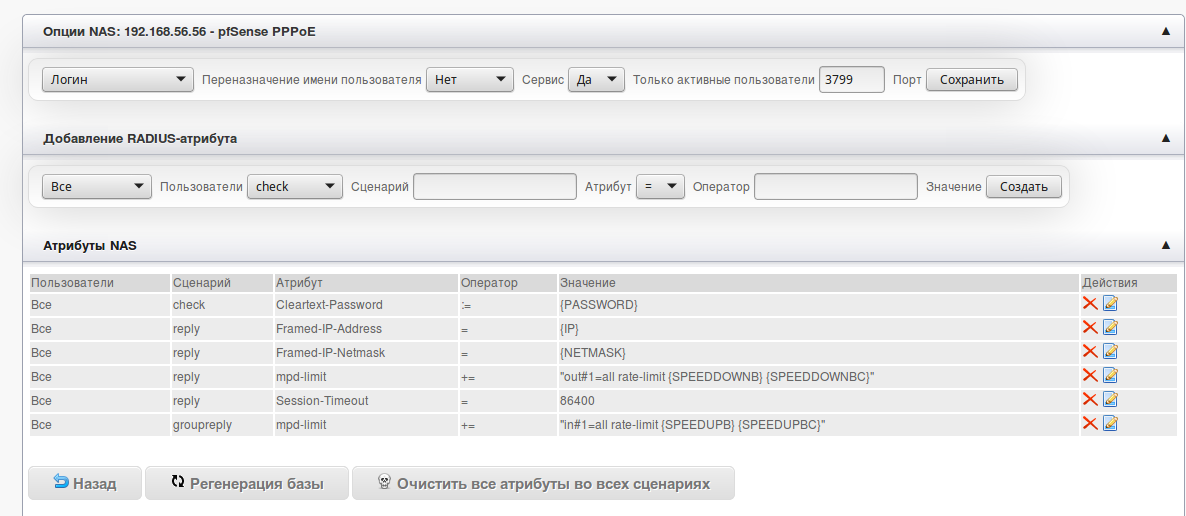This screenshot has width=1186, height=516.
Task: Focus the port field containing 3799
Action: (851, 80)
